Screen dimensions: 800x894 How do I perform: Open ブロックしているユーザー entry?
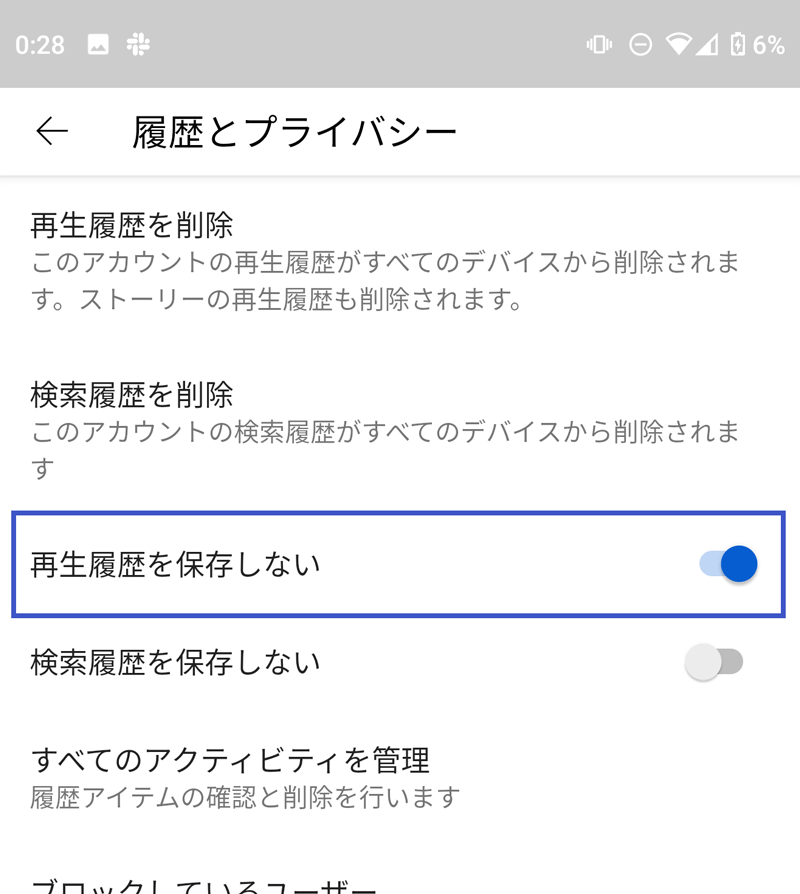click(204, 884)
